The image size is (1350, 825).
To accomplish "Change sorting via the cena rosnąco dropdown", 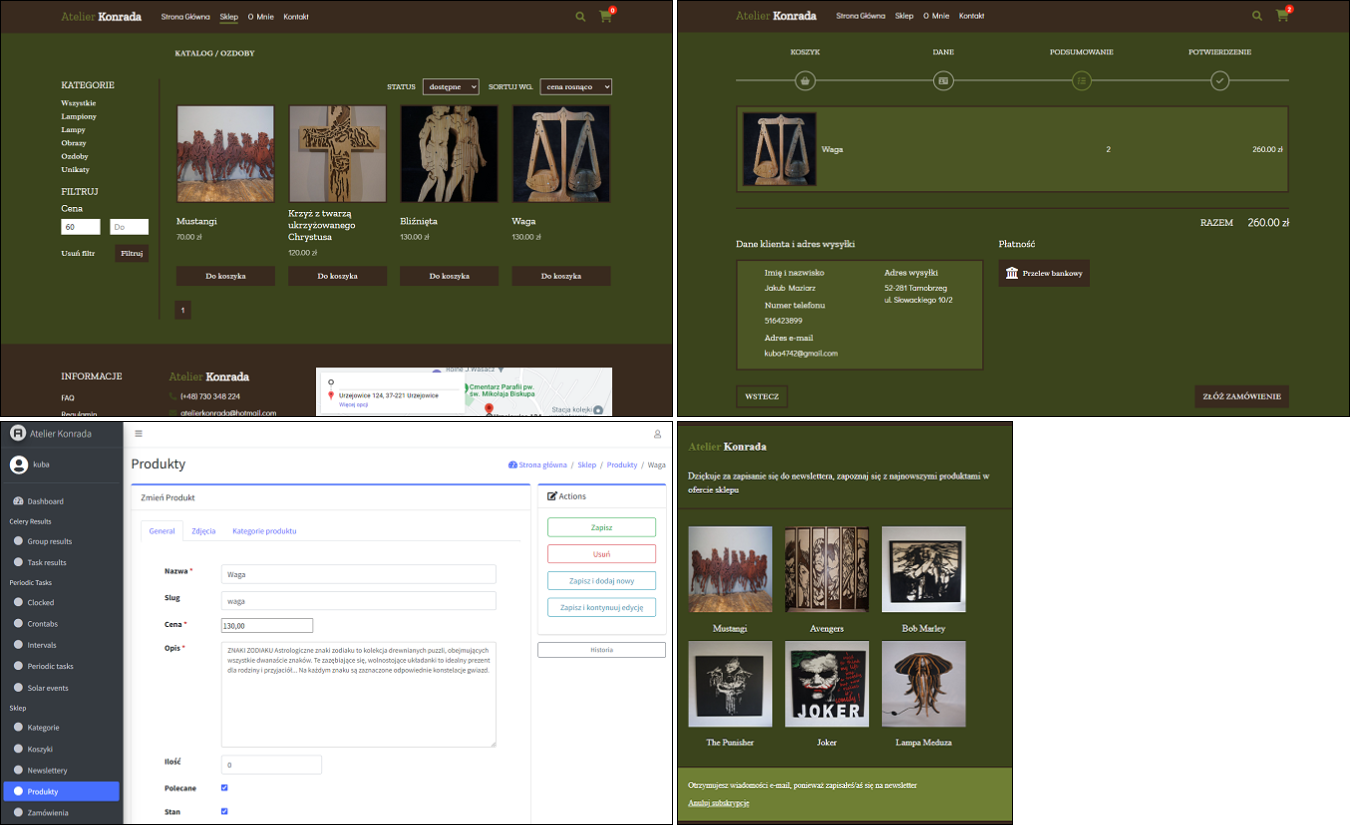I will pos(576,87).
